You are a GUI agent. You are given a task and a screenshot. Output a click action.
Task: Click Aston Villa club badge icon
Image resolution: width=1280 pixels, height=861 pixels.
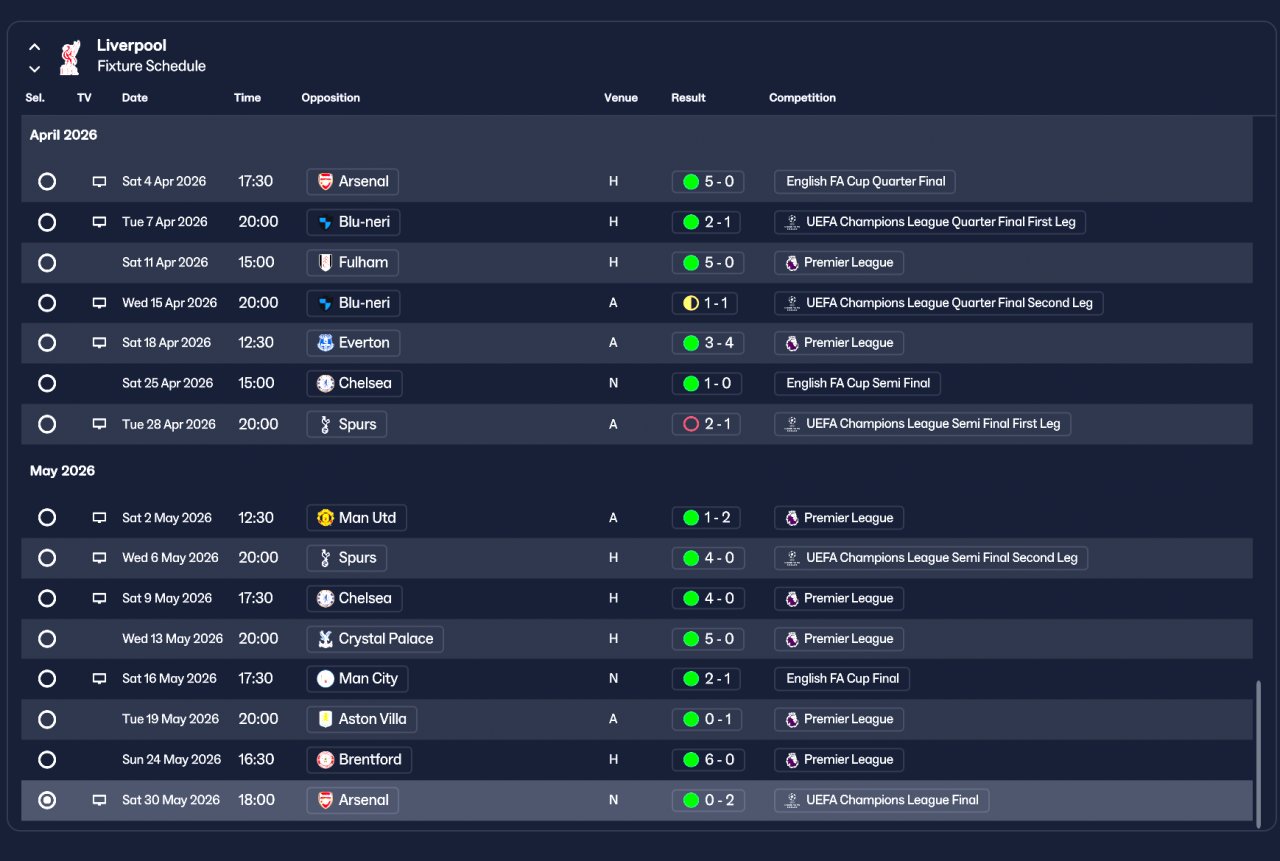coord(325,719)
